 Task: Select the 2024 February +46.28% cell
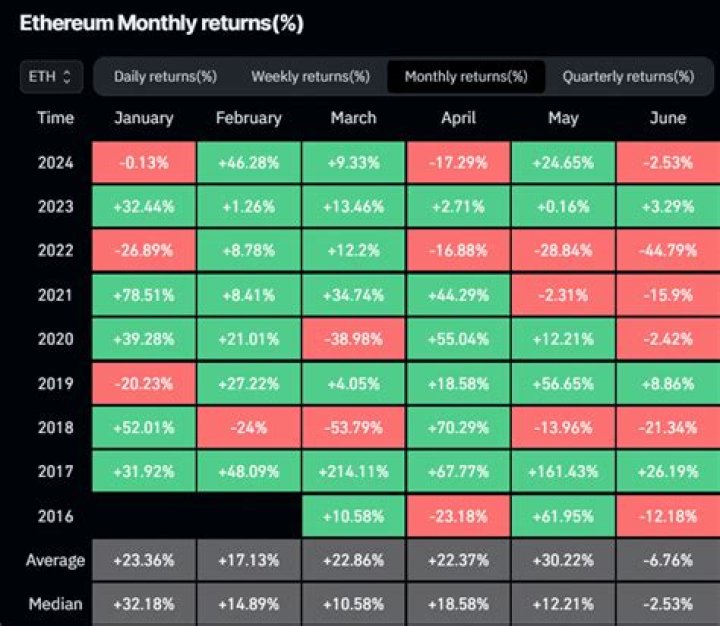248,162
